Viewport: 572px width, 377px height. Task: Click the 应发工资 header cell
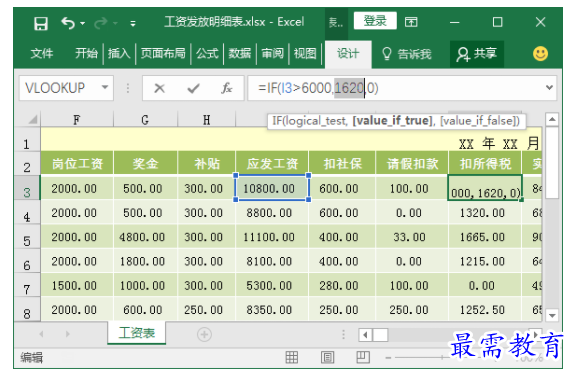[272, 164]
